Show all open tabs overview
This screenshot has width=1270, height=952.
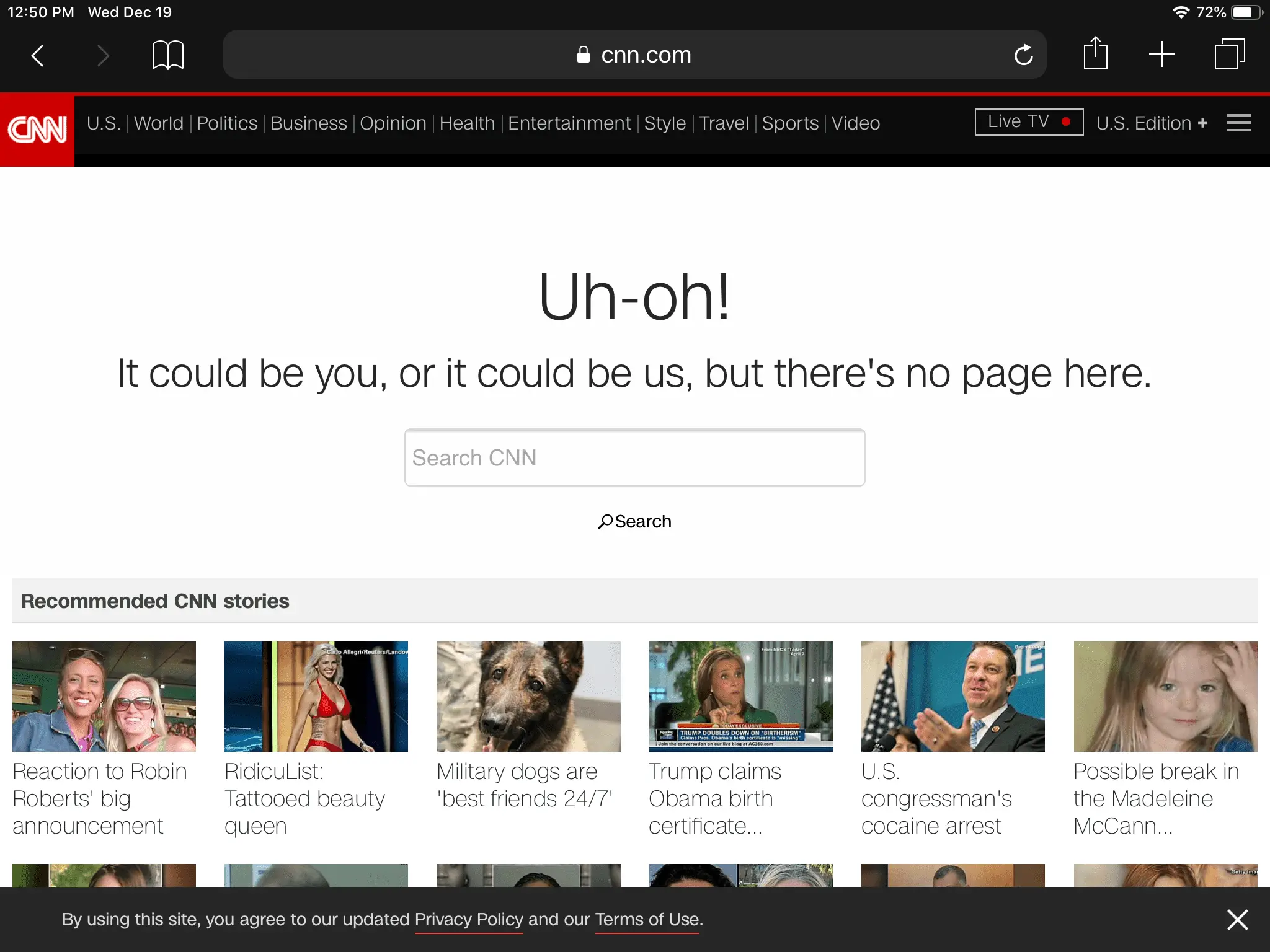point(1229,55)
